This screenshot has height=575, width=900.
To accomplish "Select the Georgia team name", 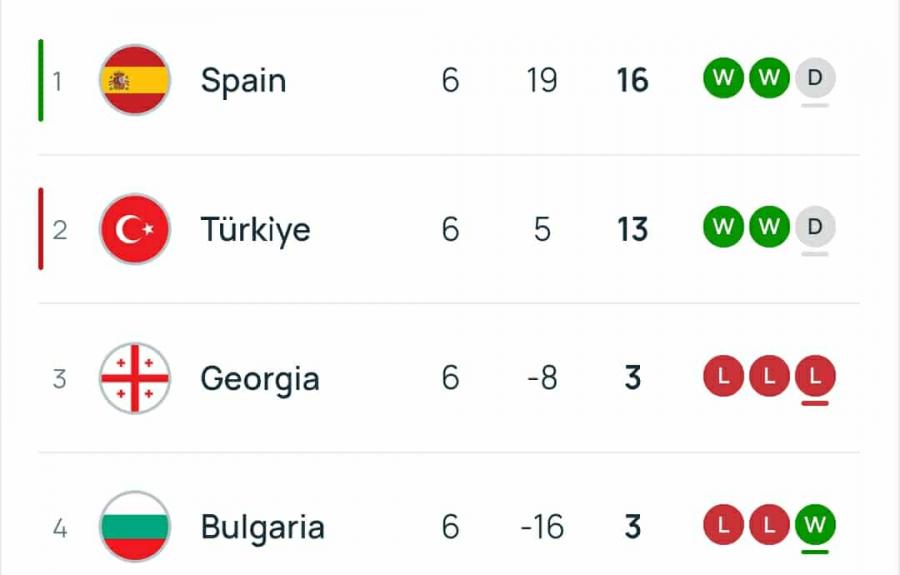I will pyautogui.click(x=260, y=378).
